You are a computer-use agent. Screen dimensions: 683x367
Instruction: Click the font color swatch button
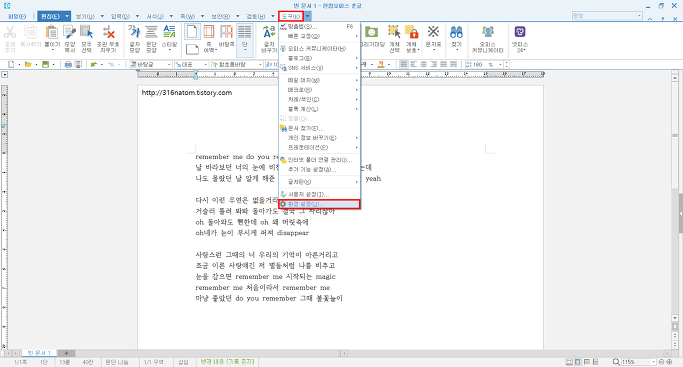pos(381,64)
